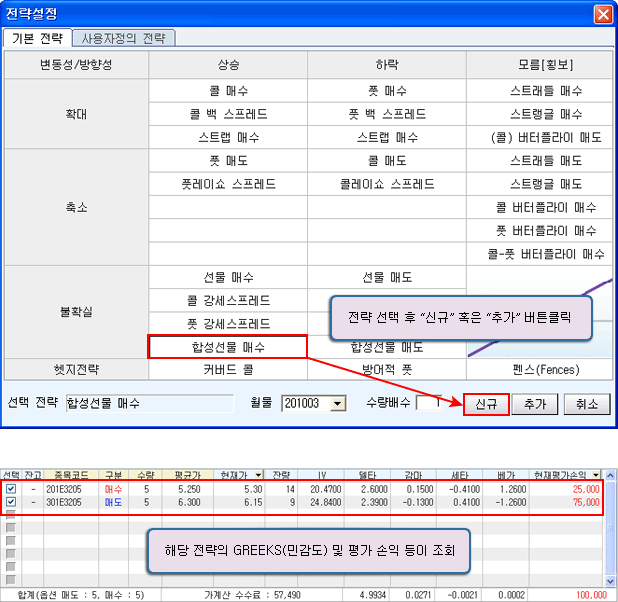Select the 합성선물 매수 strategy cell

227,347
